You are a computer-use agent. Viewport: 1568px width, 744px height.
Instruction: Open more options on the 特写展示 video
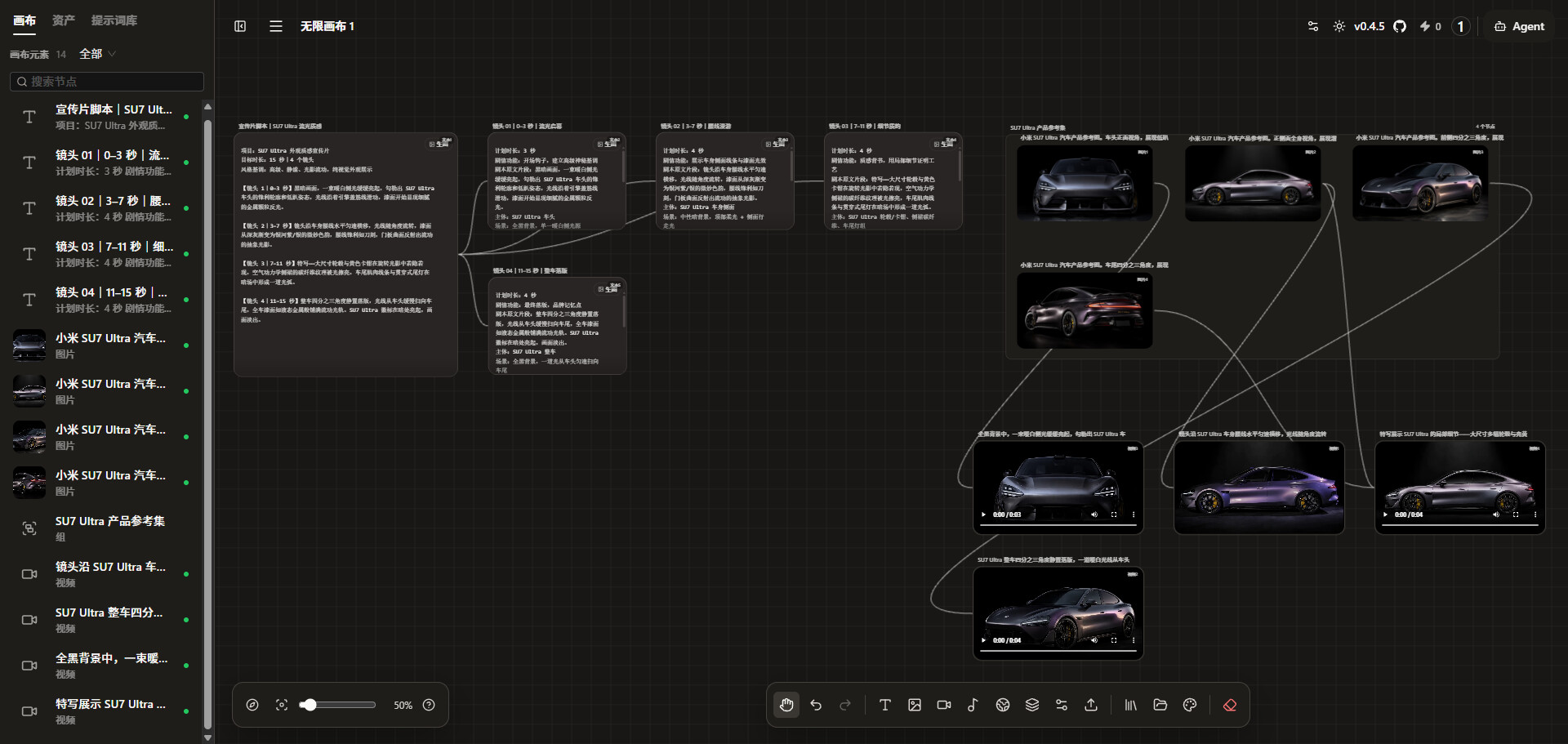(x=1535, y=515)
